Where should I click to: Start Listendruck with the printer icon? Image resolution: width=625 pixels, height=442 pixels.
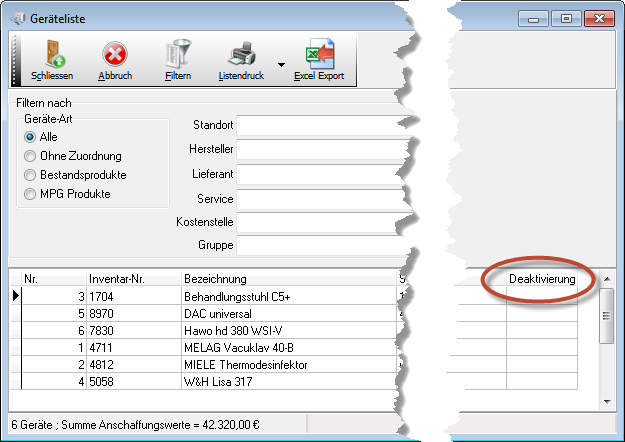pos(242,54)
